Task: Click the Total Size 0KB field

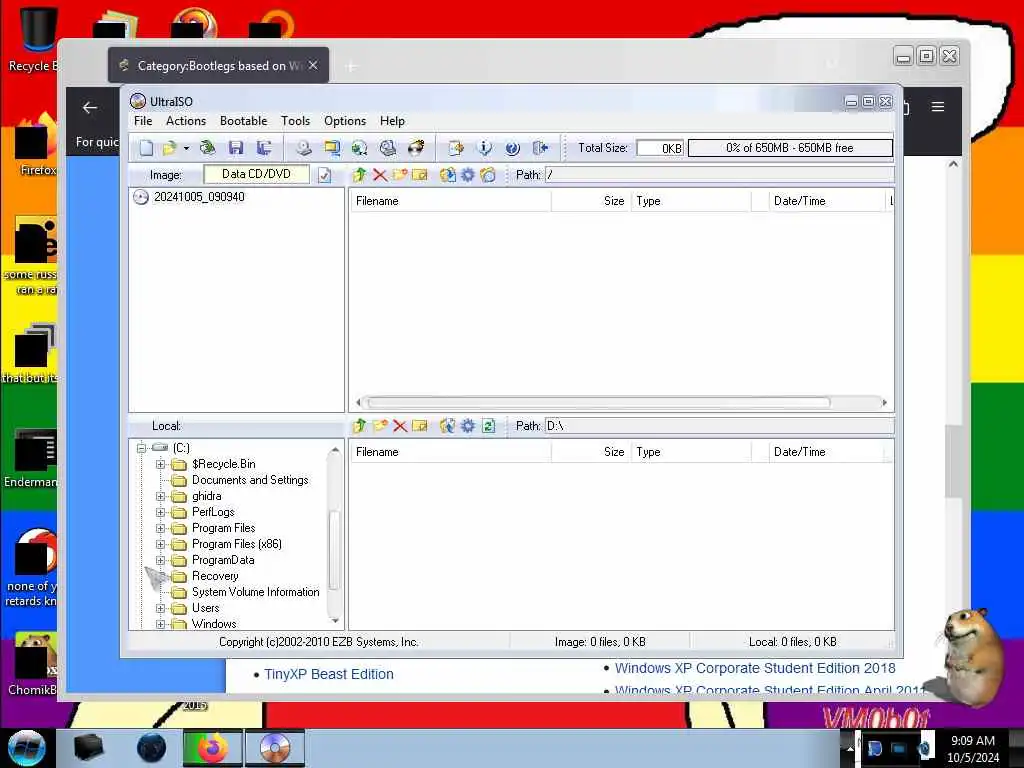Action: [660, 148]
